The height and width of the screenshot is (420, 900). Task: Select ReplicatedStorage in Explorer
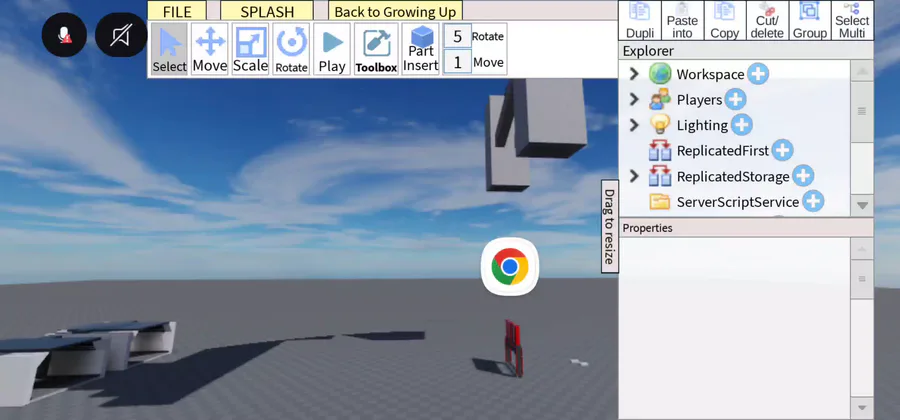(x=733, y=176)
